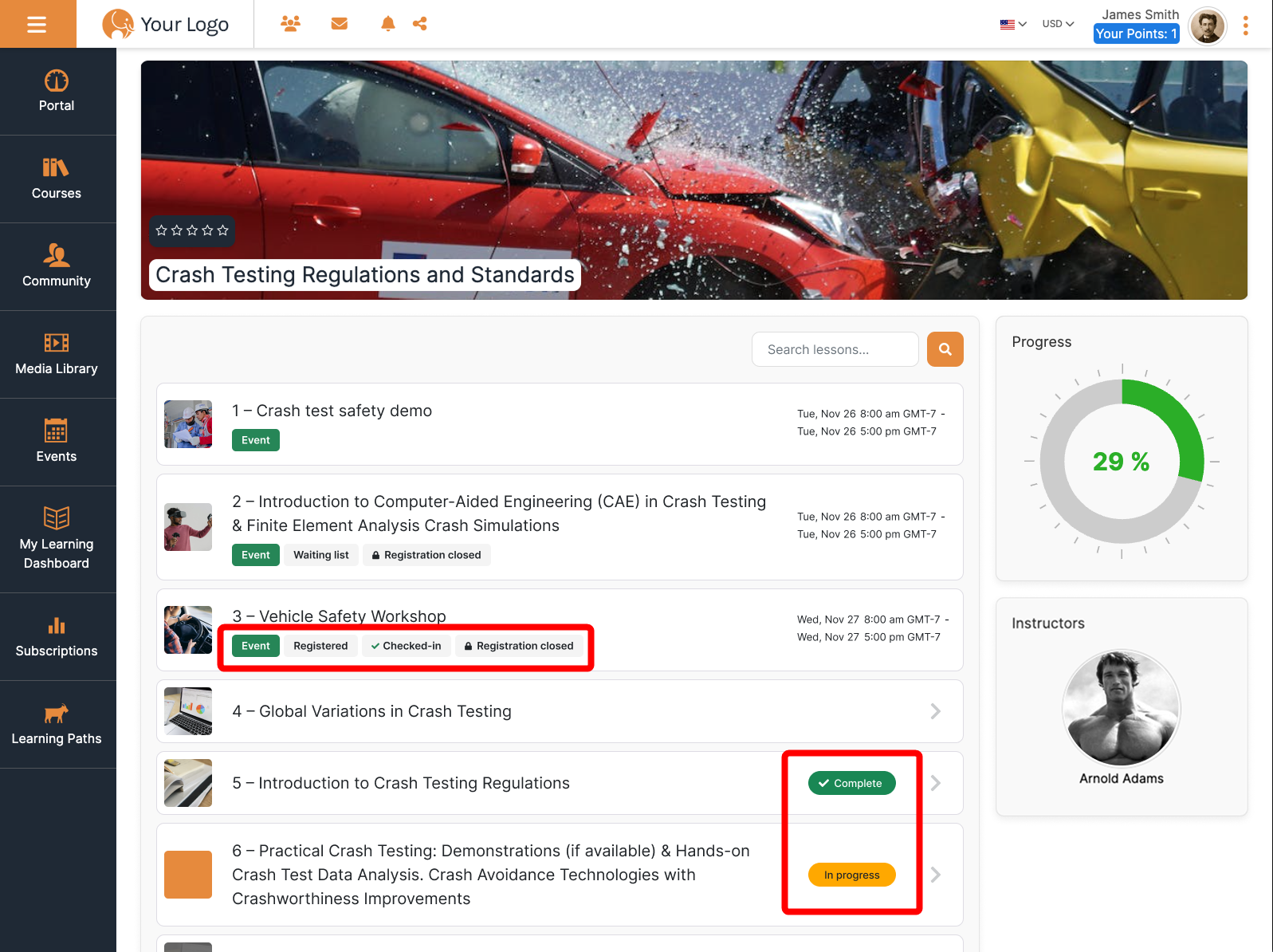Navigate to Media Library in sidebar
1273x952 pixels.
(57, 354)
